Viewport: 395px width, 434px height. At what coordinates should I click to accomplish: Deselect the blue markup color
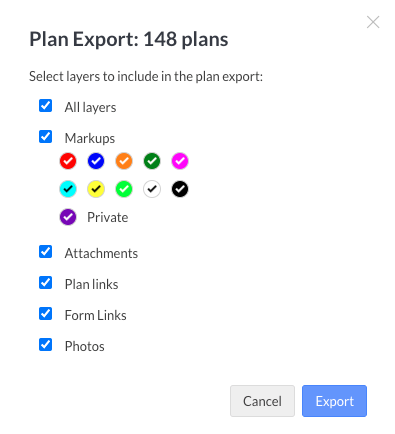(x=96, y=161)
